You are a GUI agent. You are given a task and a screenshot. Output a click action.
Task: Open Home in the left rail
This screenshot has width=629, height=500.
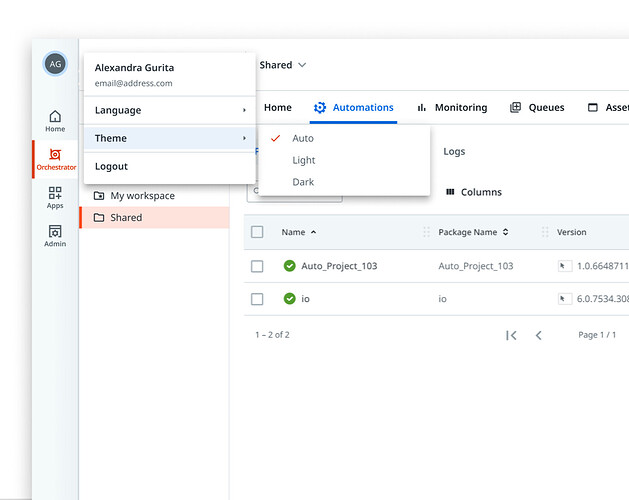(x=55, y=121)
